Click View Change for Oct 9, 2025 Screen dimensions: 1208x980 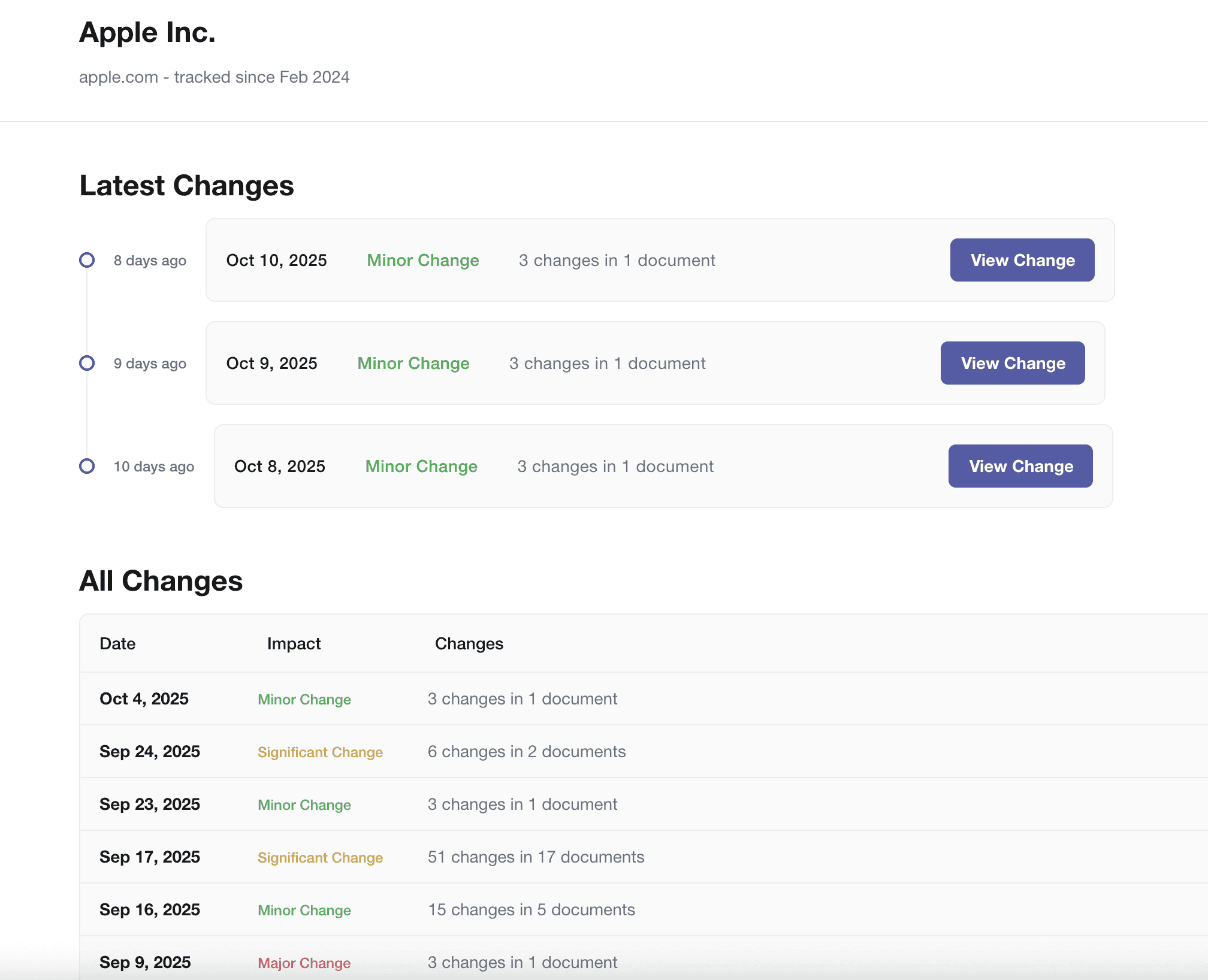[x=1013, y=363]
